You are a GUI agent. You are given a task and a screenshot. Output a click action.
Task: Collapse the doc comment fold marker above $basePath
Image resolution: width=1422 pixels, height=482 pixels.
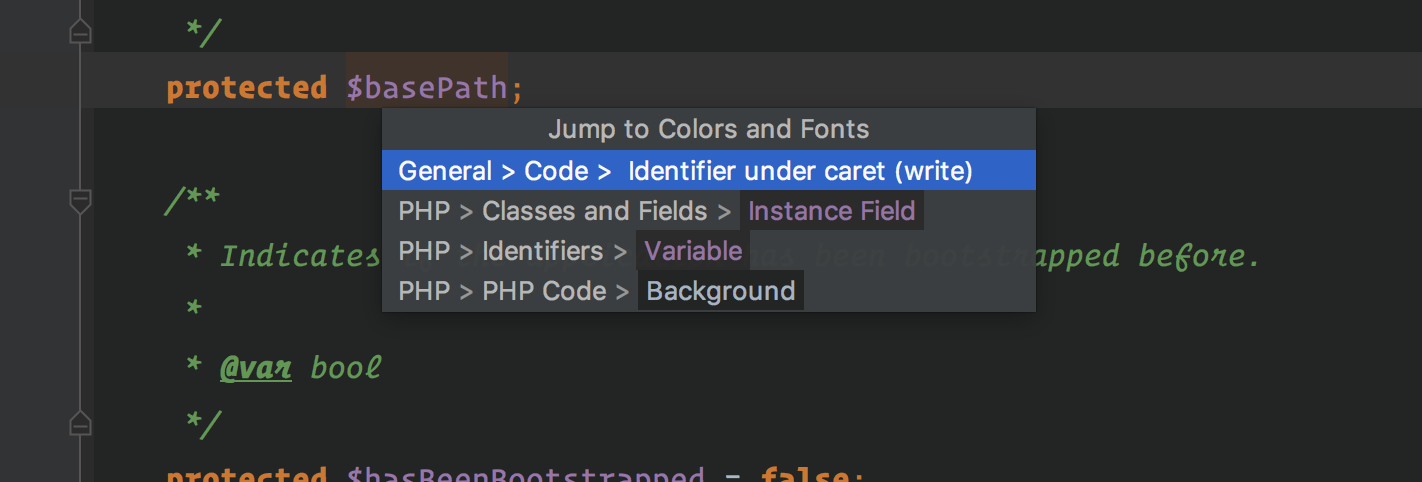point(80,33)
